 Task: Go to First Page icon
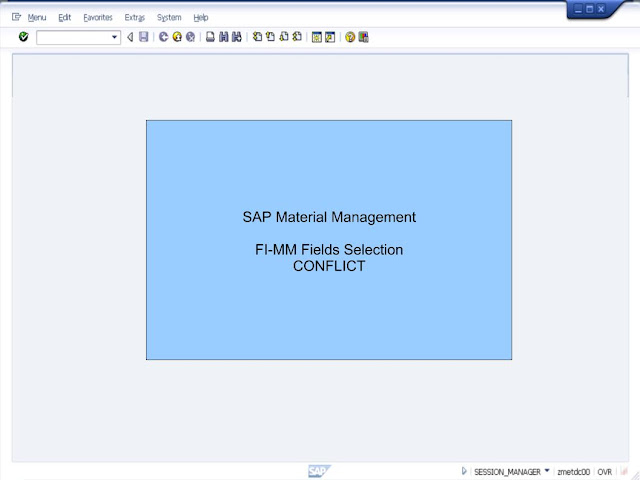pos(257,37)
